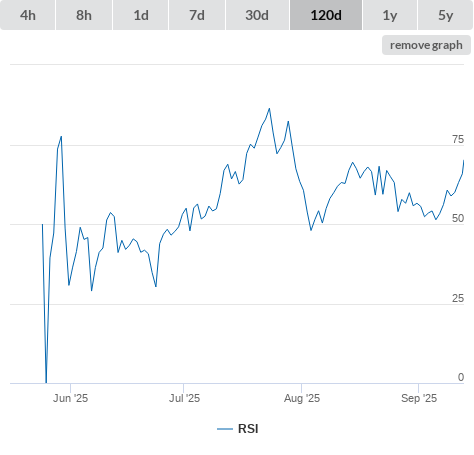
Task: Click the remove graph button
Action: pos(426,45)
